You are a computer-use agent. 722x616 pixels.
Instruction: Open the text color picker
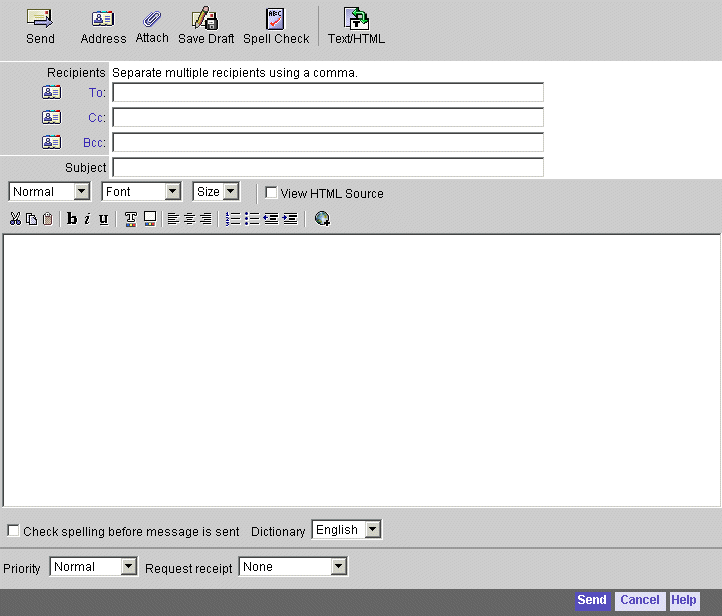point(131,219)
